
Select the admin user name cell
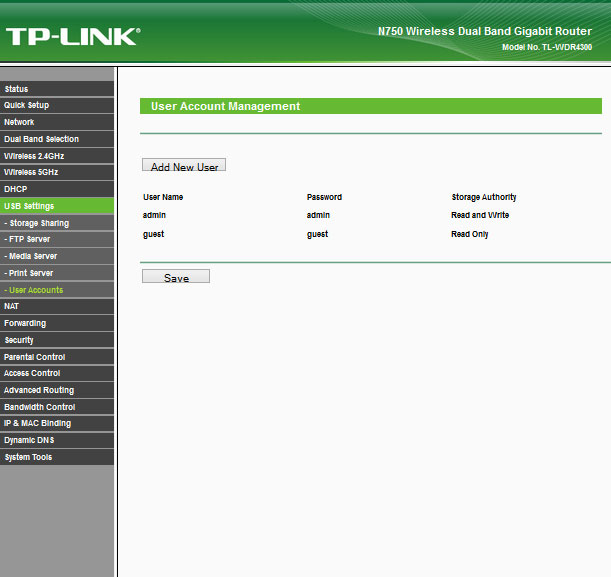coord(154,215)
